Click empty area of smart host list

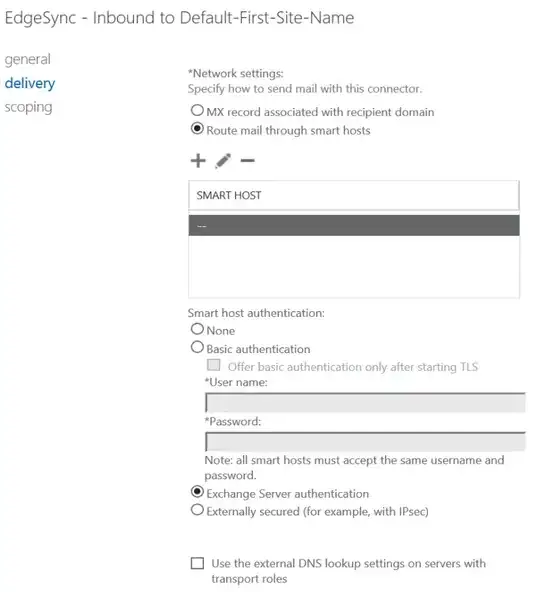pos(354,266)
